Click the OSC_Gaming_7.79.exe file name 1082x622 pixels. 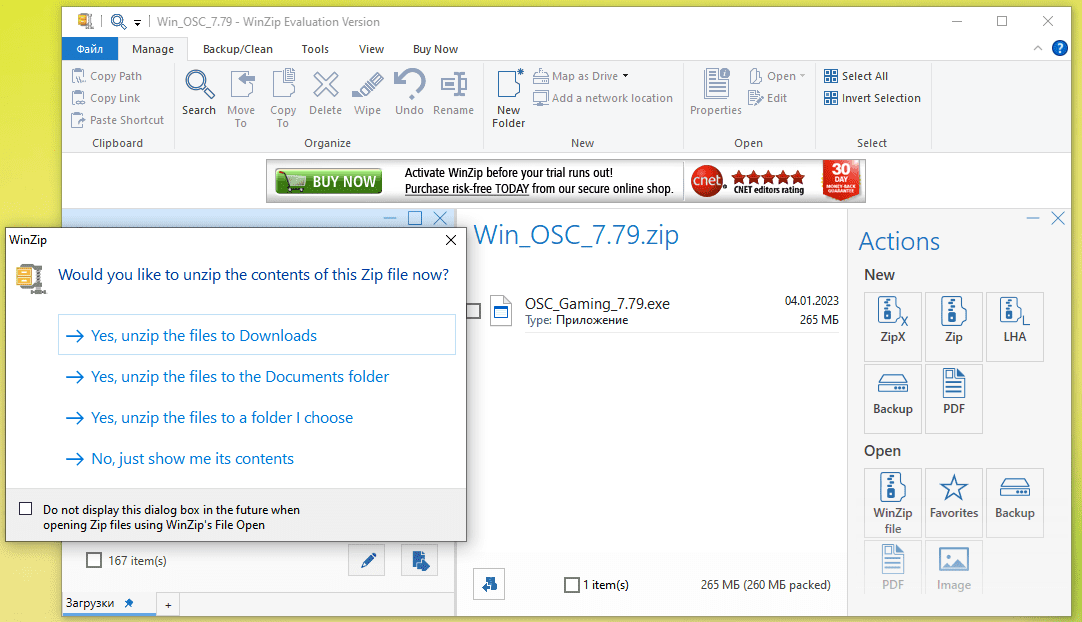click(597, 304)
